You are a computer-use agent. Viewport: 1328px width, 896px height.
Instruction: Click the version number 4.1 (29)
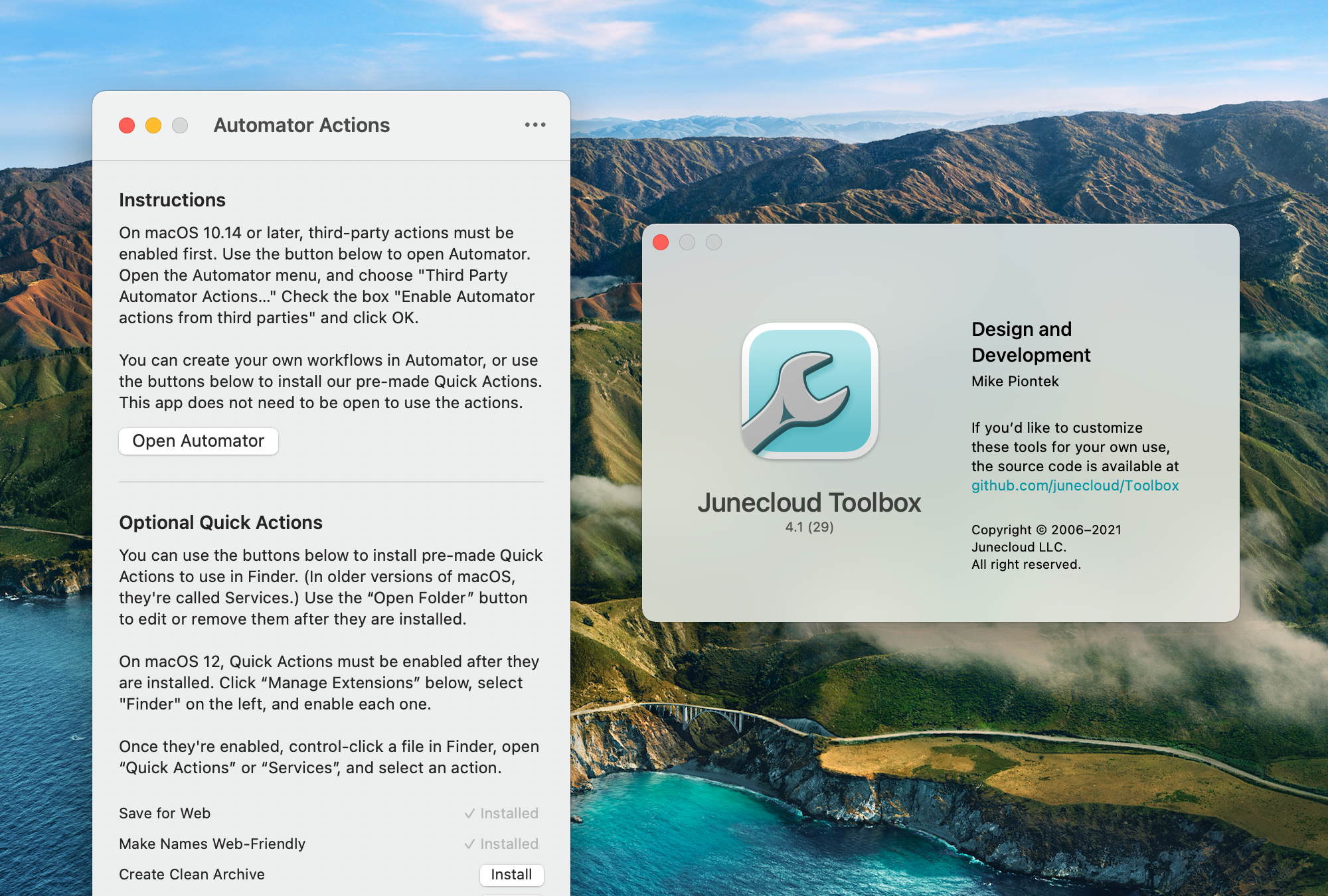pyautogui.click(x=809, y=527)
